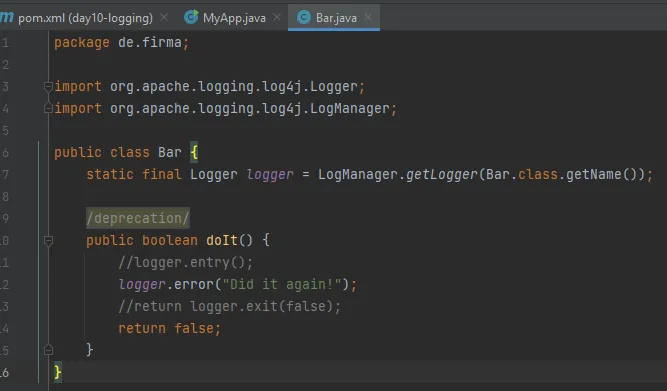Click the getLogger method call
Viewport: 667px width, 391px height.
(x=442, y=174)
